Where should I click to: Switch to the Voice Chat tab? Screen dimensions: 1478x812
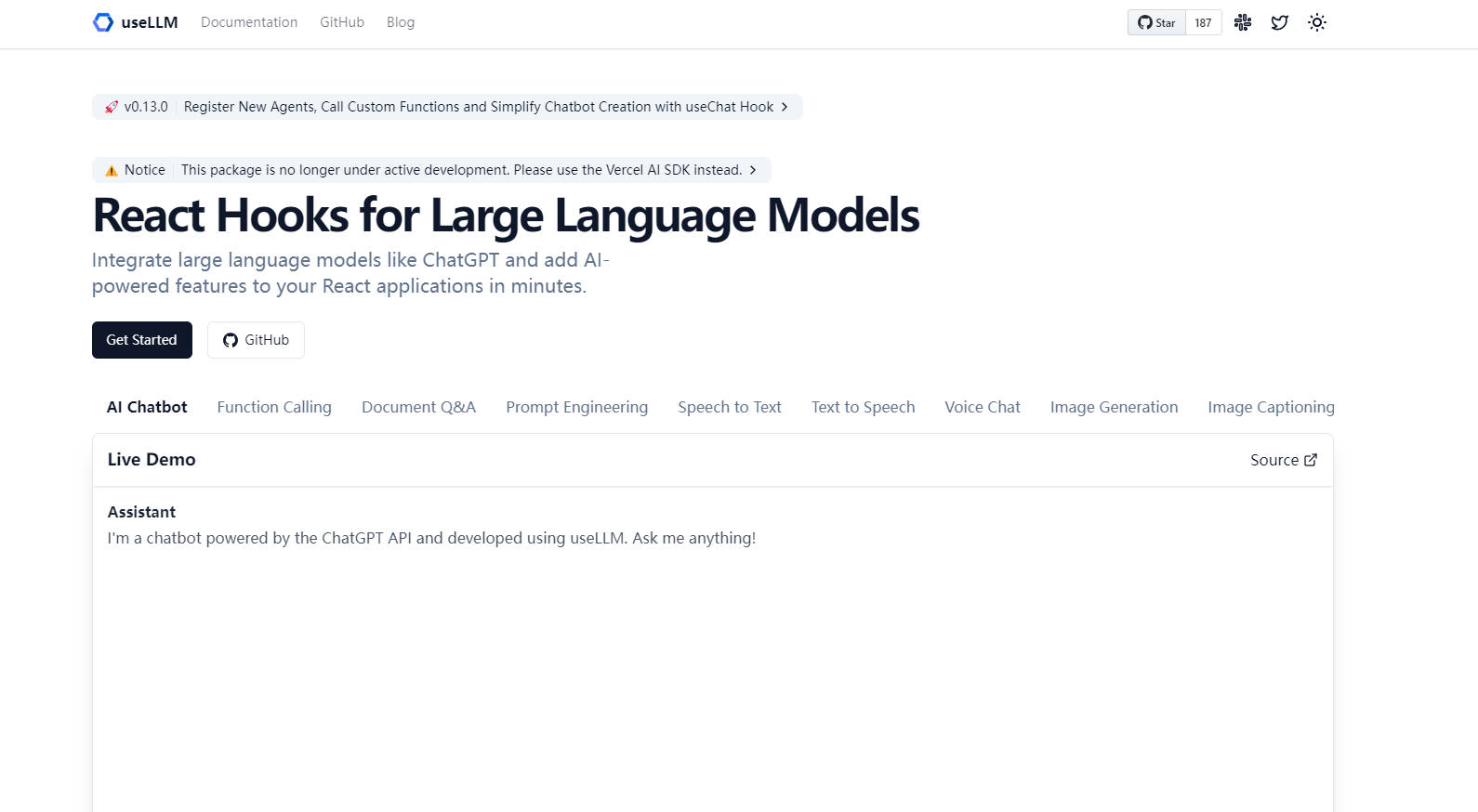click(983, 407)
